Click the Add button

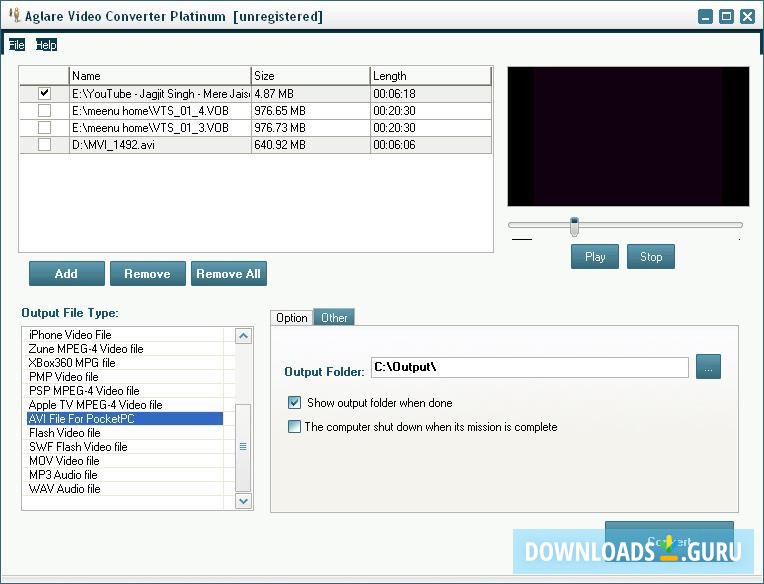click(67, 273)
